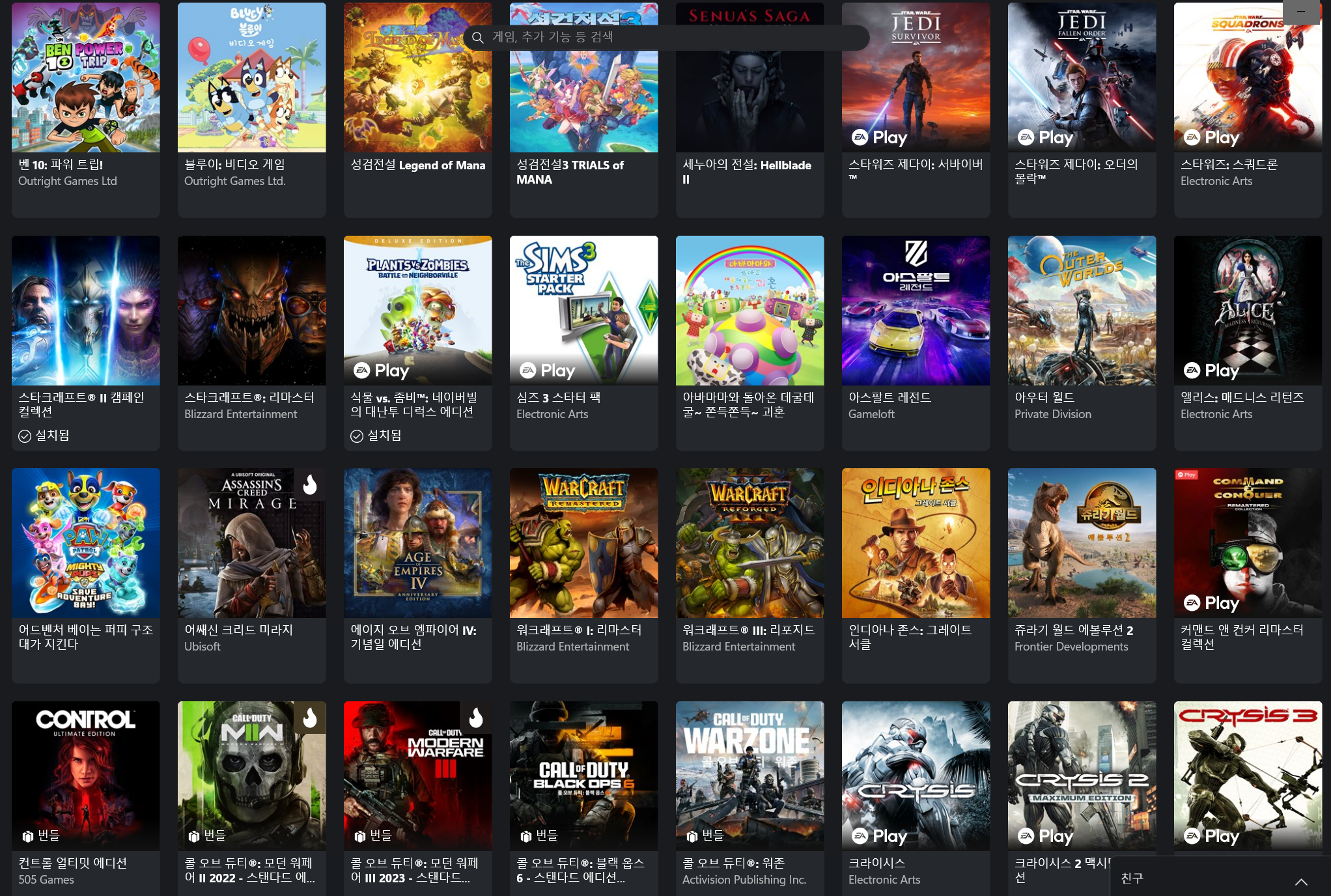The height and width of the screenshot is (896, 1331).
Task: Expand the 친구 friends panel chevron
Action: [x=1300, y=882]
